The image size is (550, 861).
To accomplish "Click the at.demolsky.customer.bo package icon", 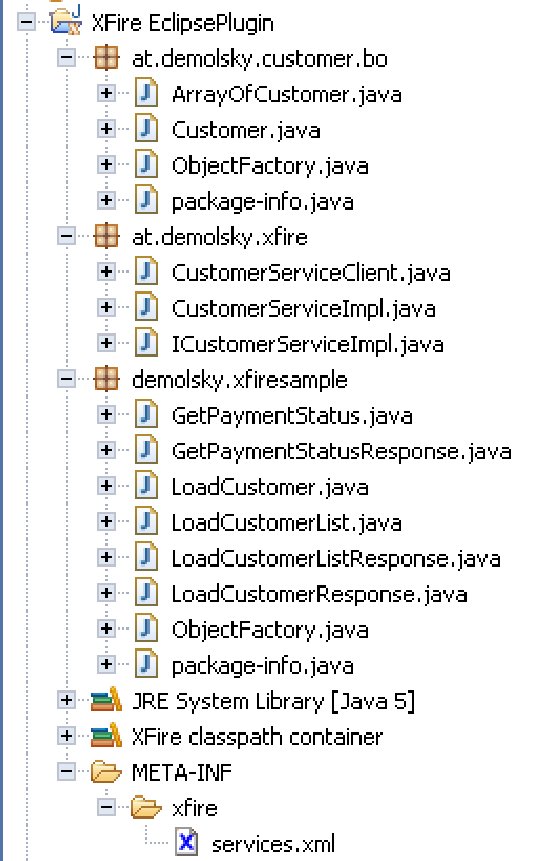I will [x=106, y=58].
